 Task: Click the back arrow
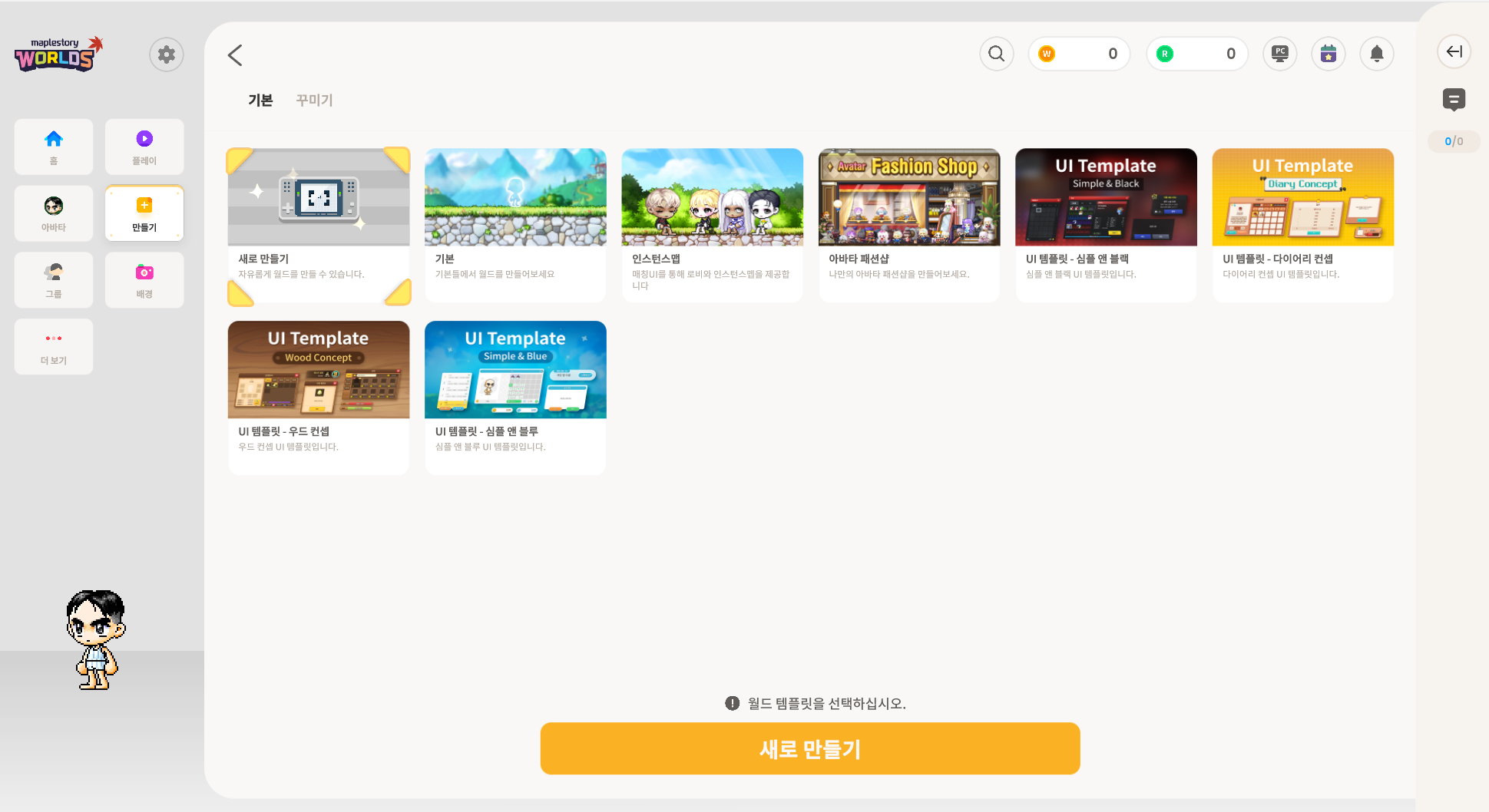pos(235,55)
